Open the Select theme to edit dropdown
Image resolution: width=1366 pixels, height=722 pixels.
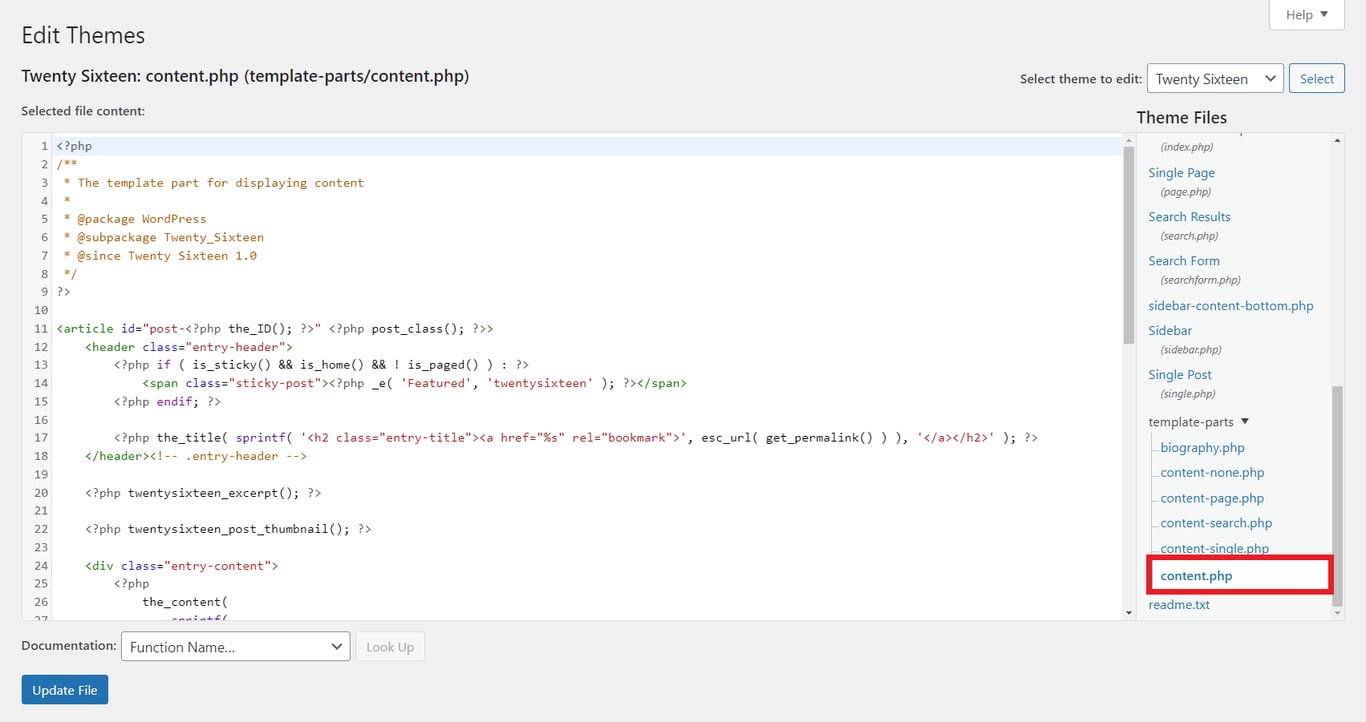[1214, 78]
